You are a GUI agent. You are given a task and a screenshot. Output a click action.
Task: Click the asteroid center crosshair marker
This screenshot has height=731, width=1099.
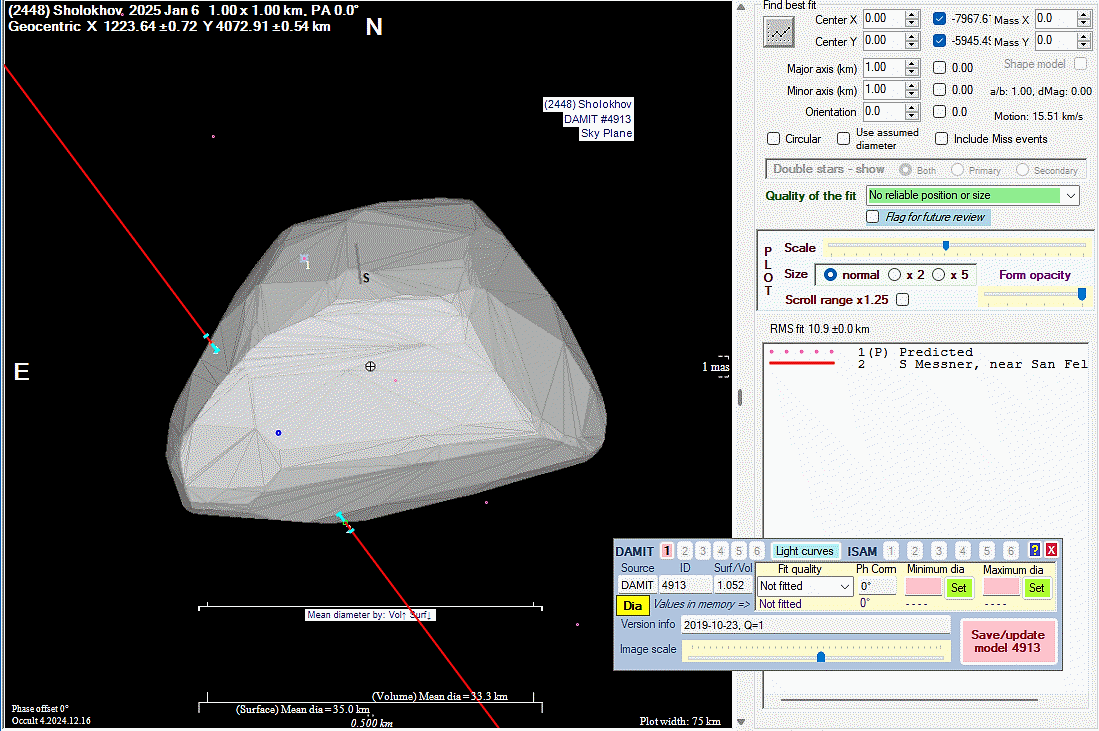point(370,367)
